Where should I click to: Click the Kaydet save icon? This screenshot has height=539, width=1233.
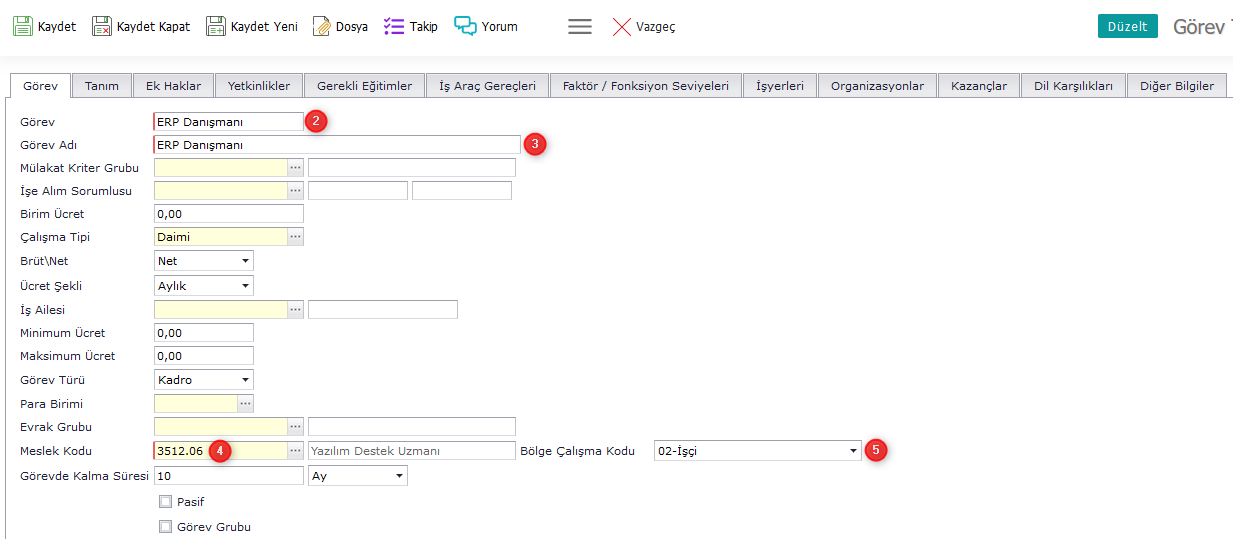[23, 27]
